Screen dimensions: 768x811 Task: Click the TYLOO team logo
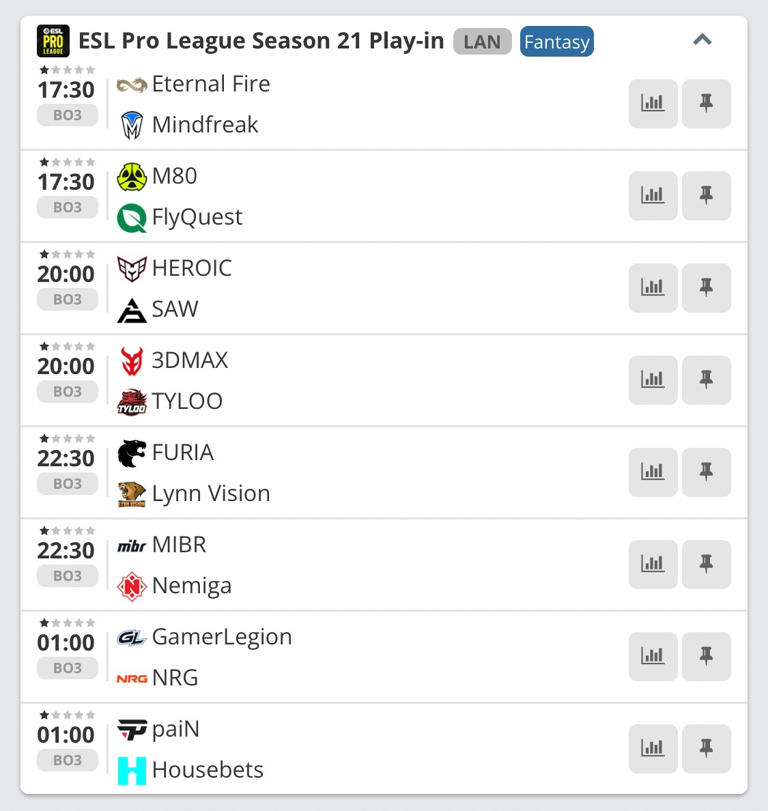[134, 401]
